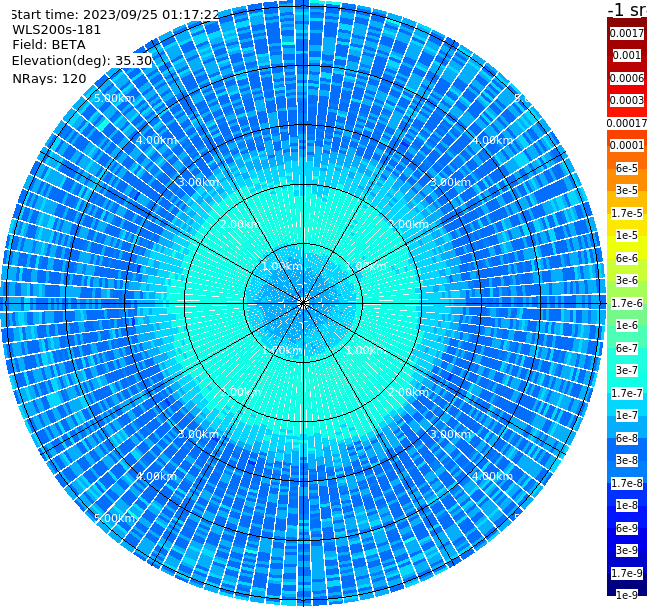Click the 6e-8 colorbar value
Image resolution: width=647 pixels, height=607 pixels.
point(627,438)
